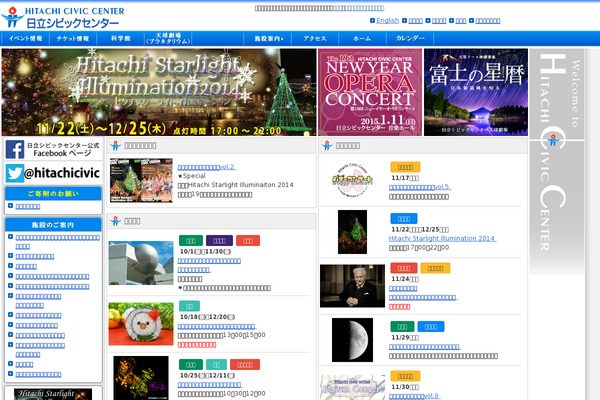Click the link under ご寄附のお願い
The height and width of the screenshot is (400, 600).
click(28, 207)
